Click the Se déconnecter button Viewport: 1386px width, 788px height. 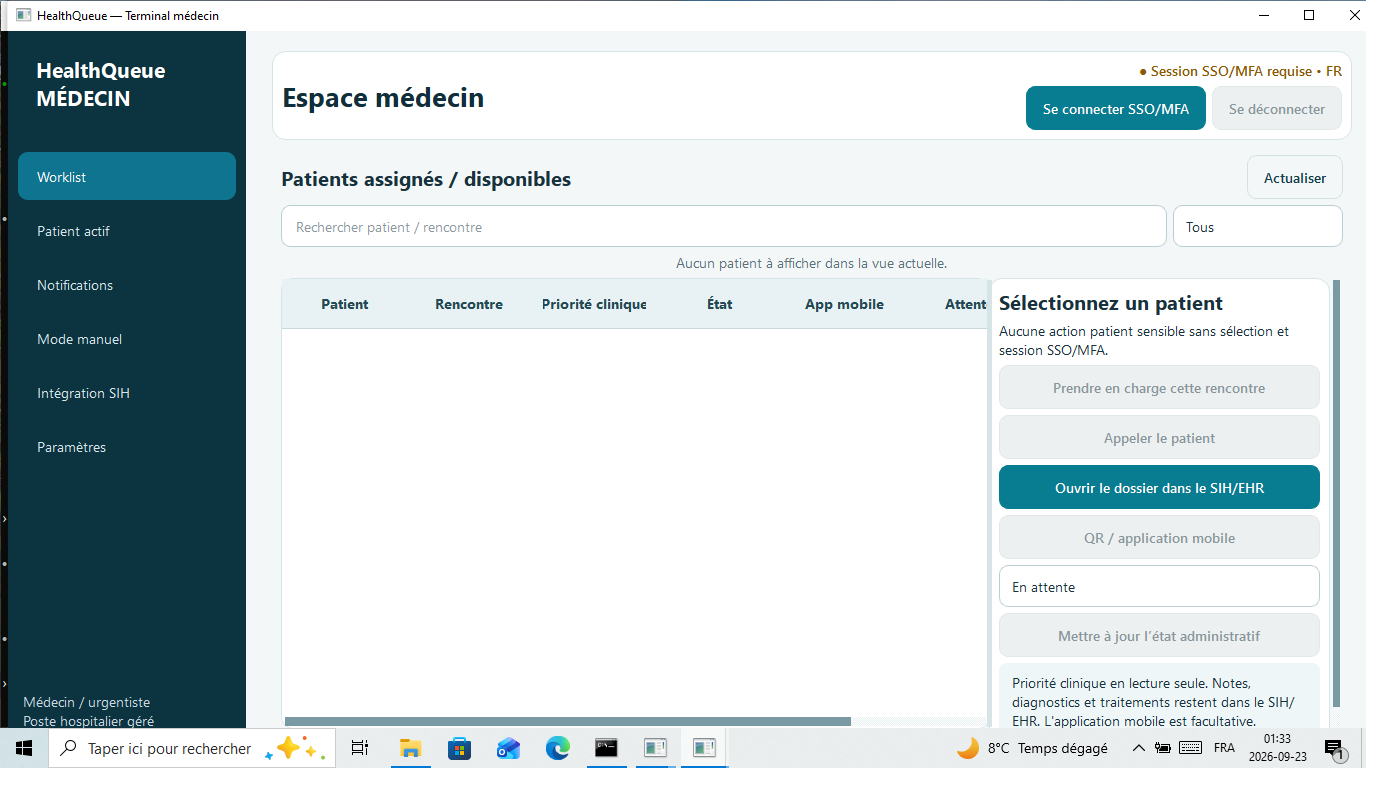point(1277,109)
